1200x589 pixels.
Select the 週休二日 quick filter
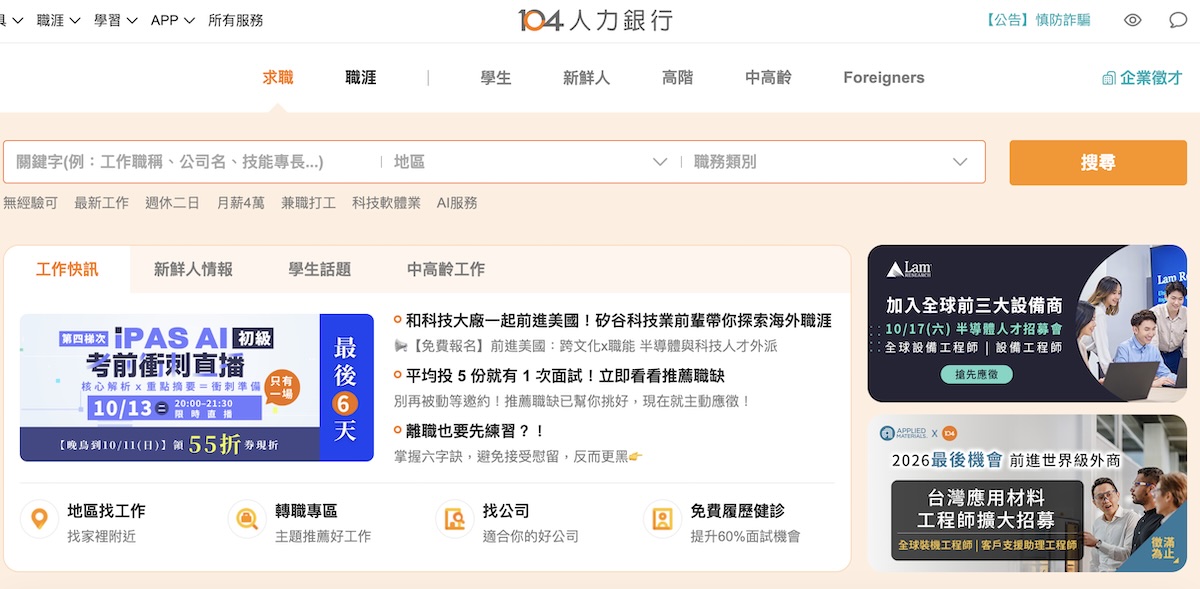pos(172,203)
